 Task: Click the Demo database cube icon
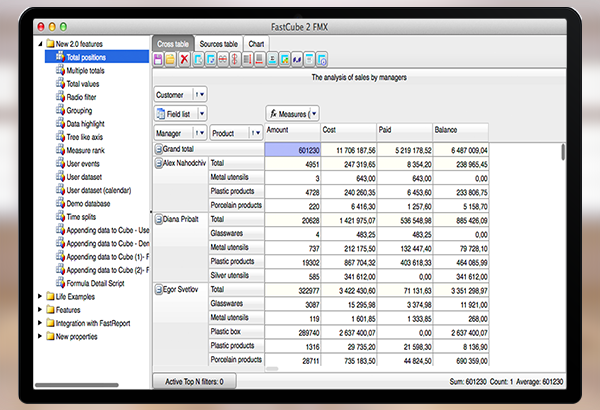coord(58,201)
